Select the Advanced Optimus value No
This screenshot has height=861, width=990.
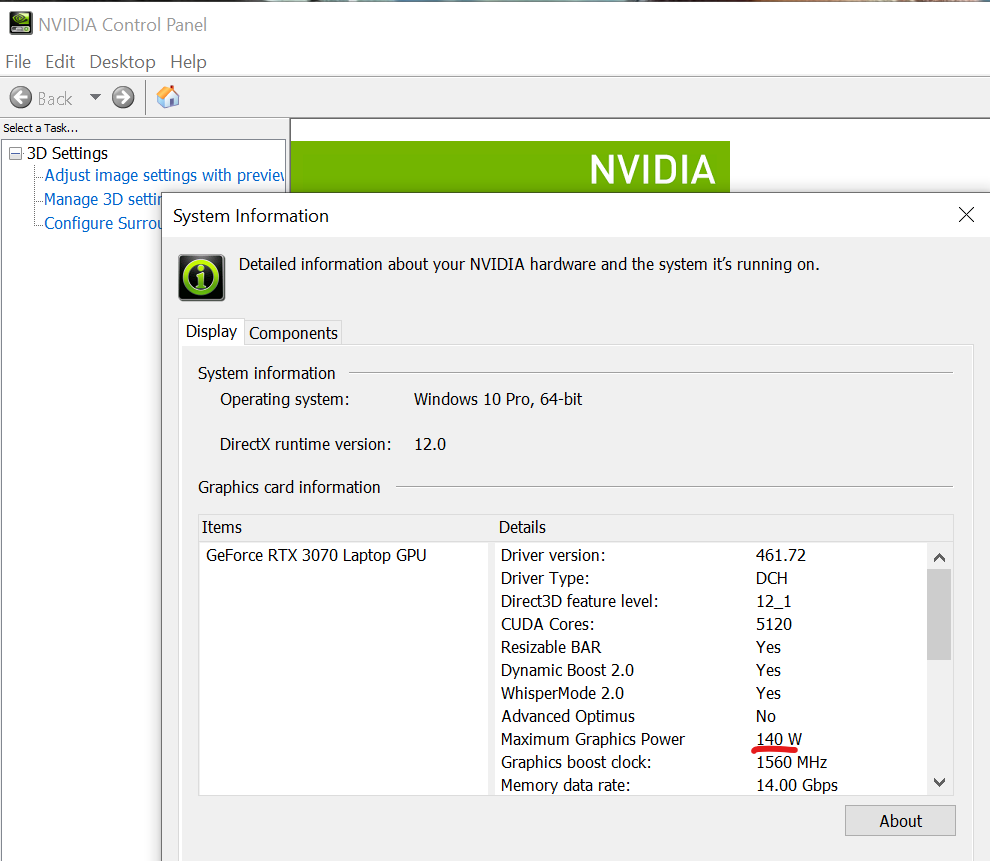tap(766, 716)
